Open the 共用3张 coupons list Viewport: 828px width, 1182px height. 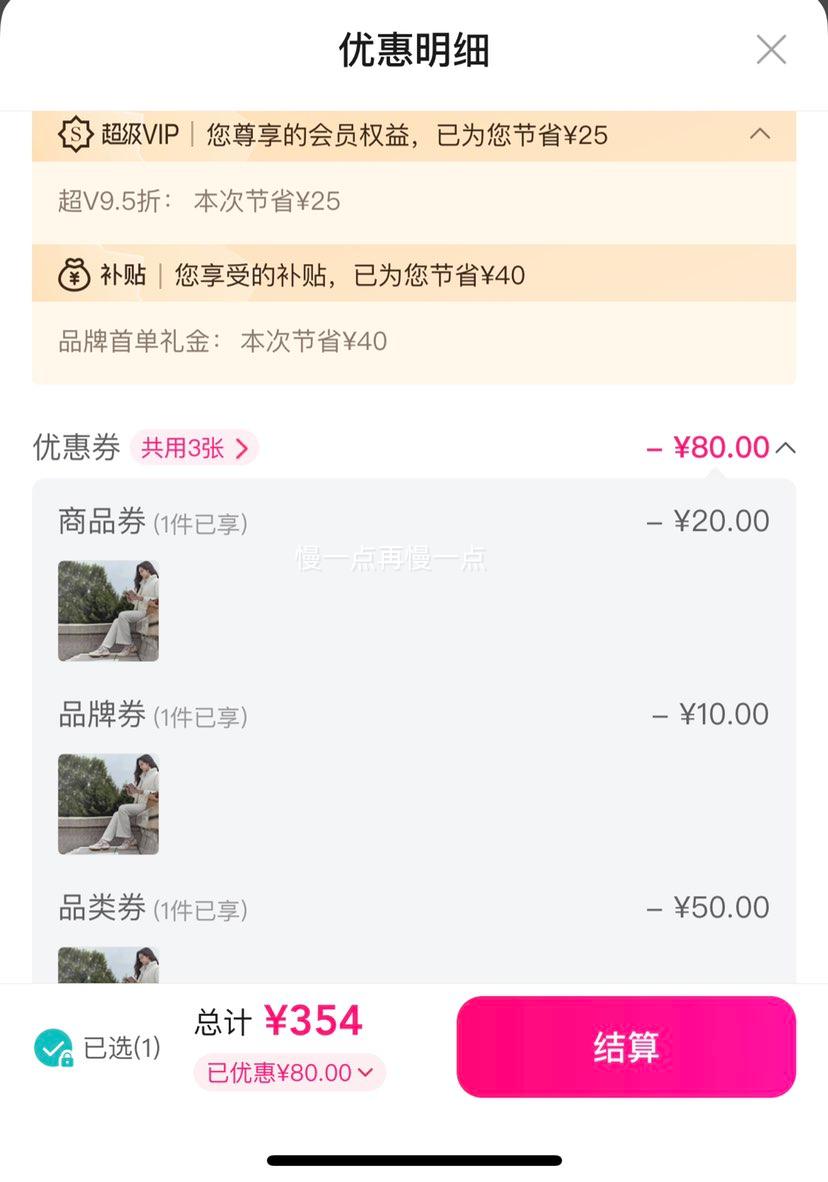[195, 448]
